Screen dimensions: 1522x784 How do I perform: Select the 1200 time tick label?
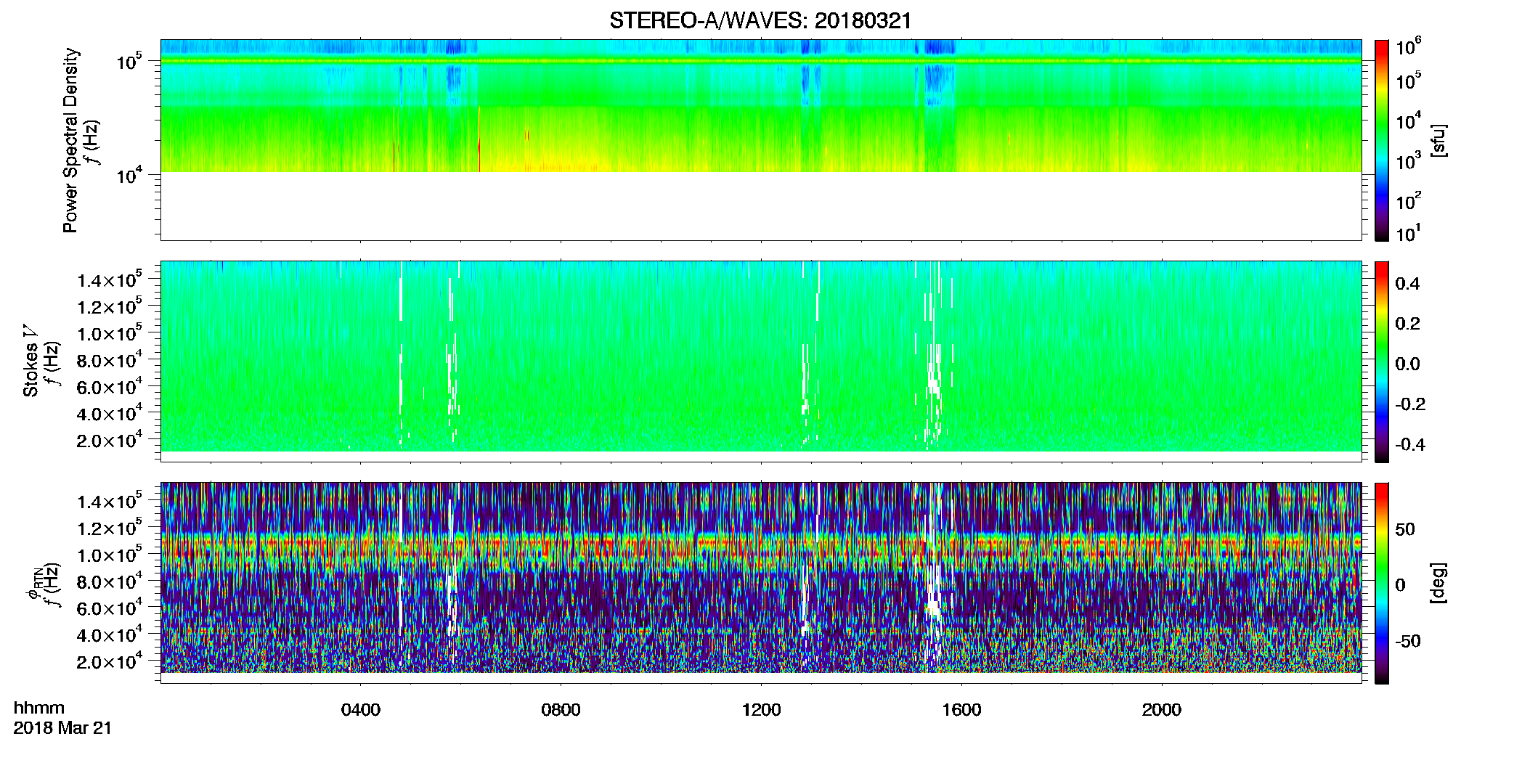pyautogui.click(x=761, y=709)
